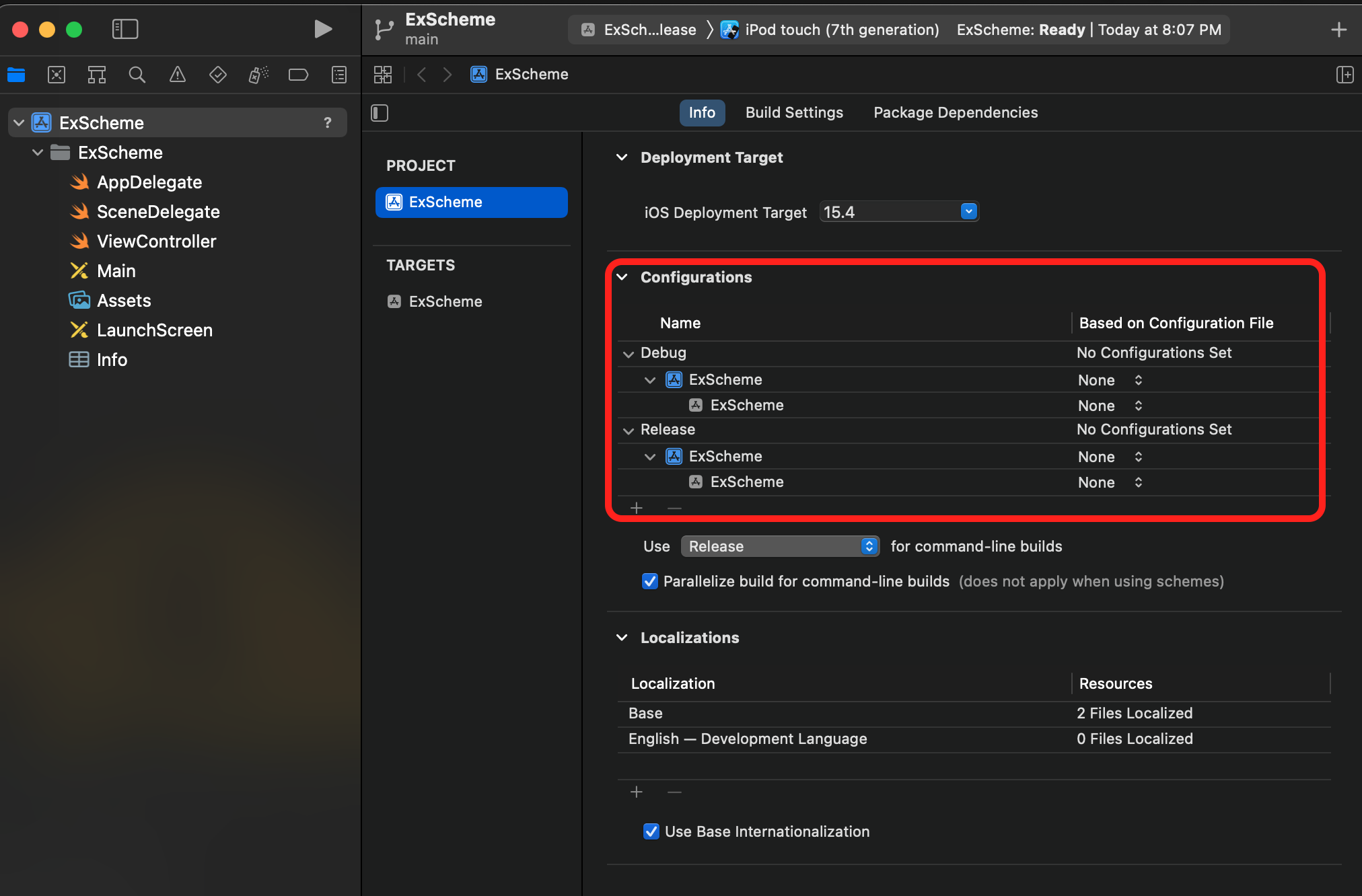Uncheck Parallelize build for command-line builds
Image resolution: width=1362 pixels, height=896 pixels.
pos(650,581)
